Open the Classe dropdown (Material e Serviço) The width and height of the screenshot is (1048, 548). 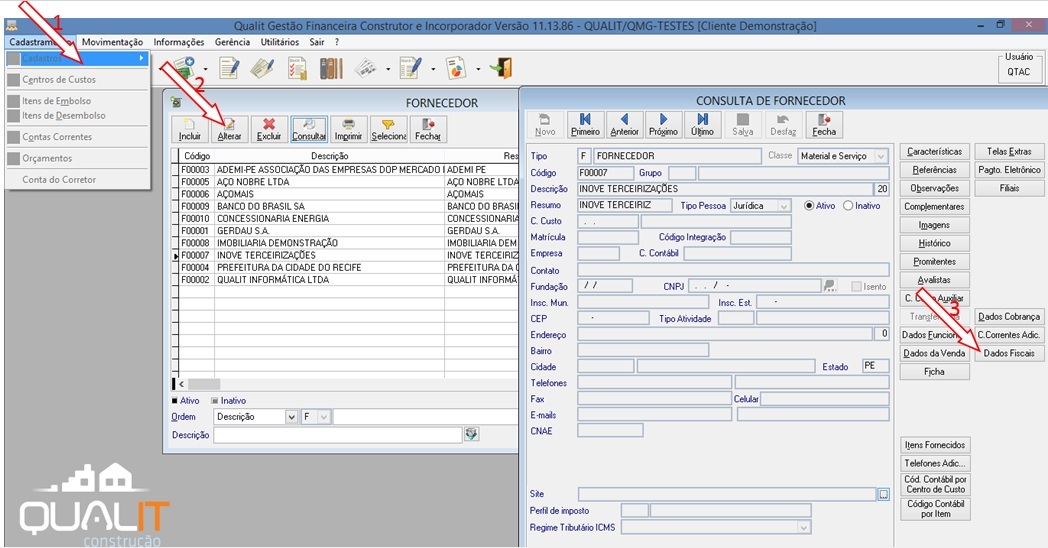click(882, 156)
